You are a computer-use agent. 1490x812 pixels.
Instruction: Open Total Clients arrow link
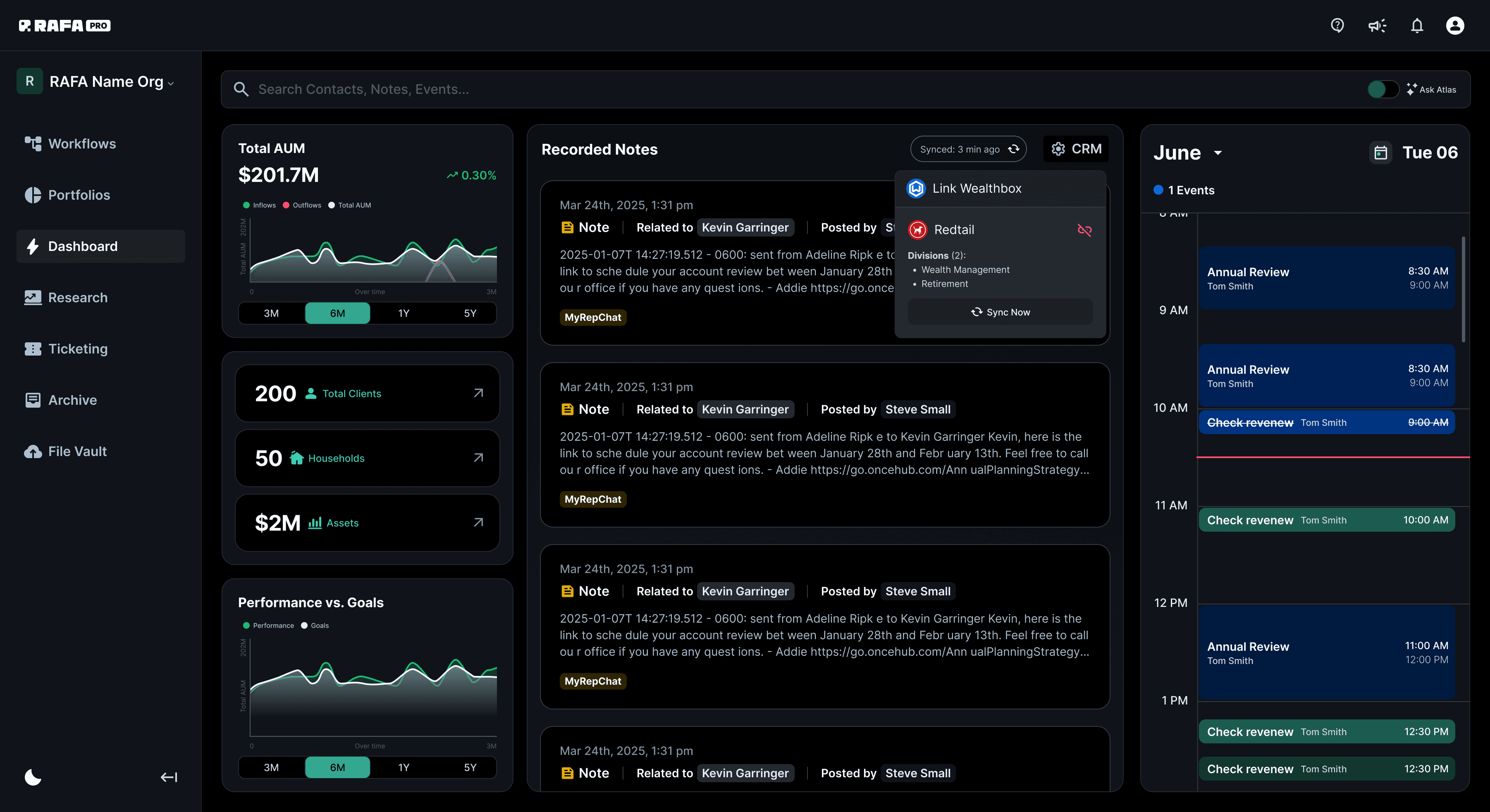coord(478,393)
